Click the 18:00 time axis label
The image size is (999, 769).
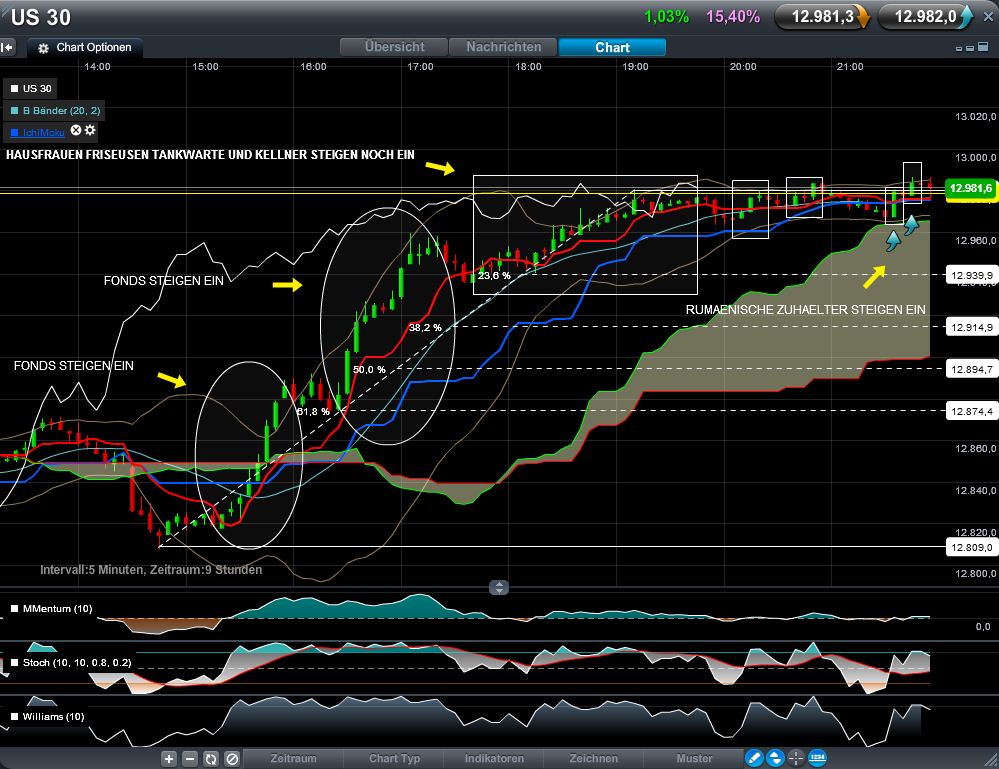[528, 66]
